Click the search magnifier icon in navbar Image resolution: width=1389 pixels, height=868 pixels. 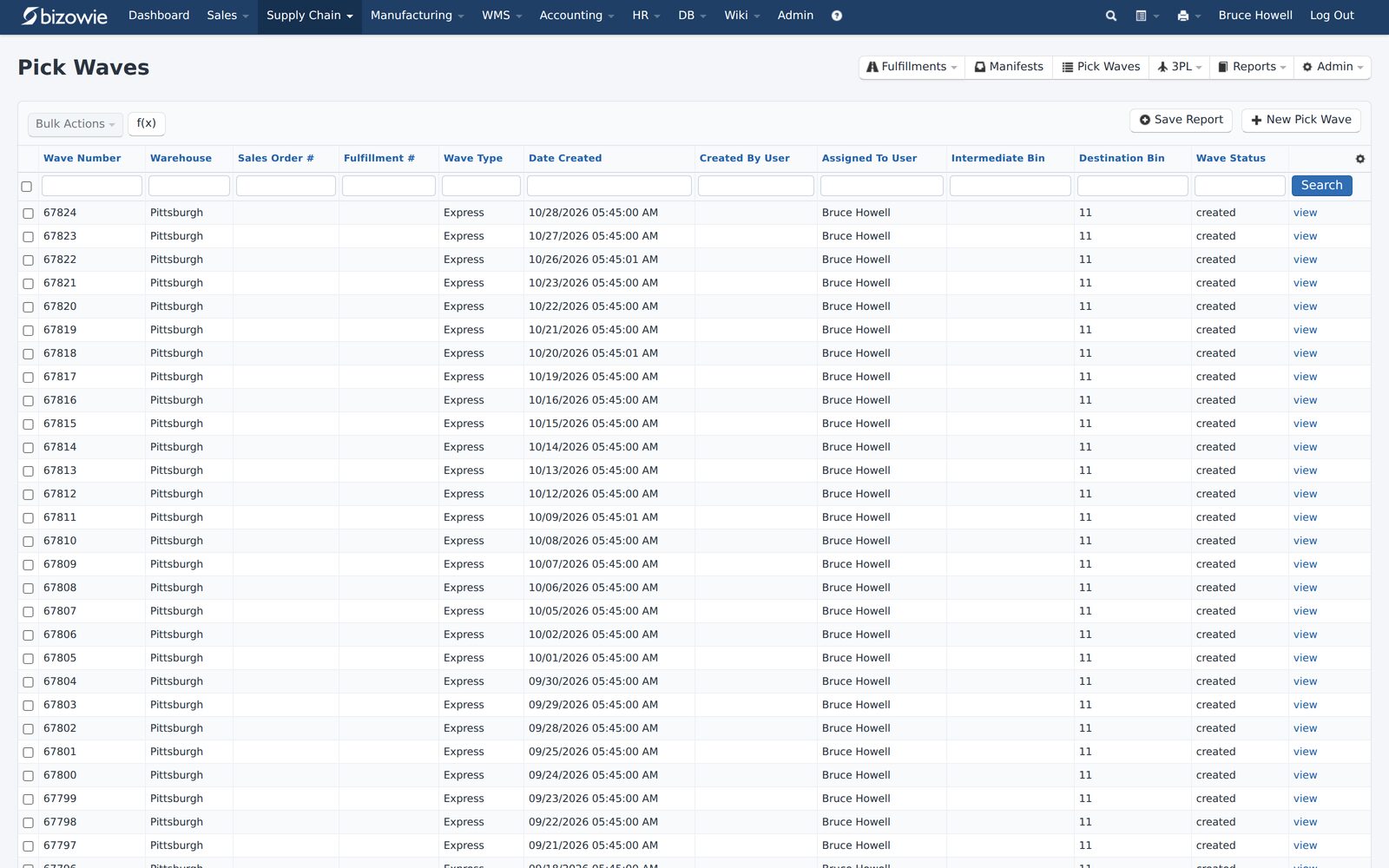(1110, 16)
